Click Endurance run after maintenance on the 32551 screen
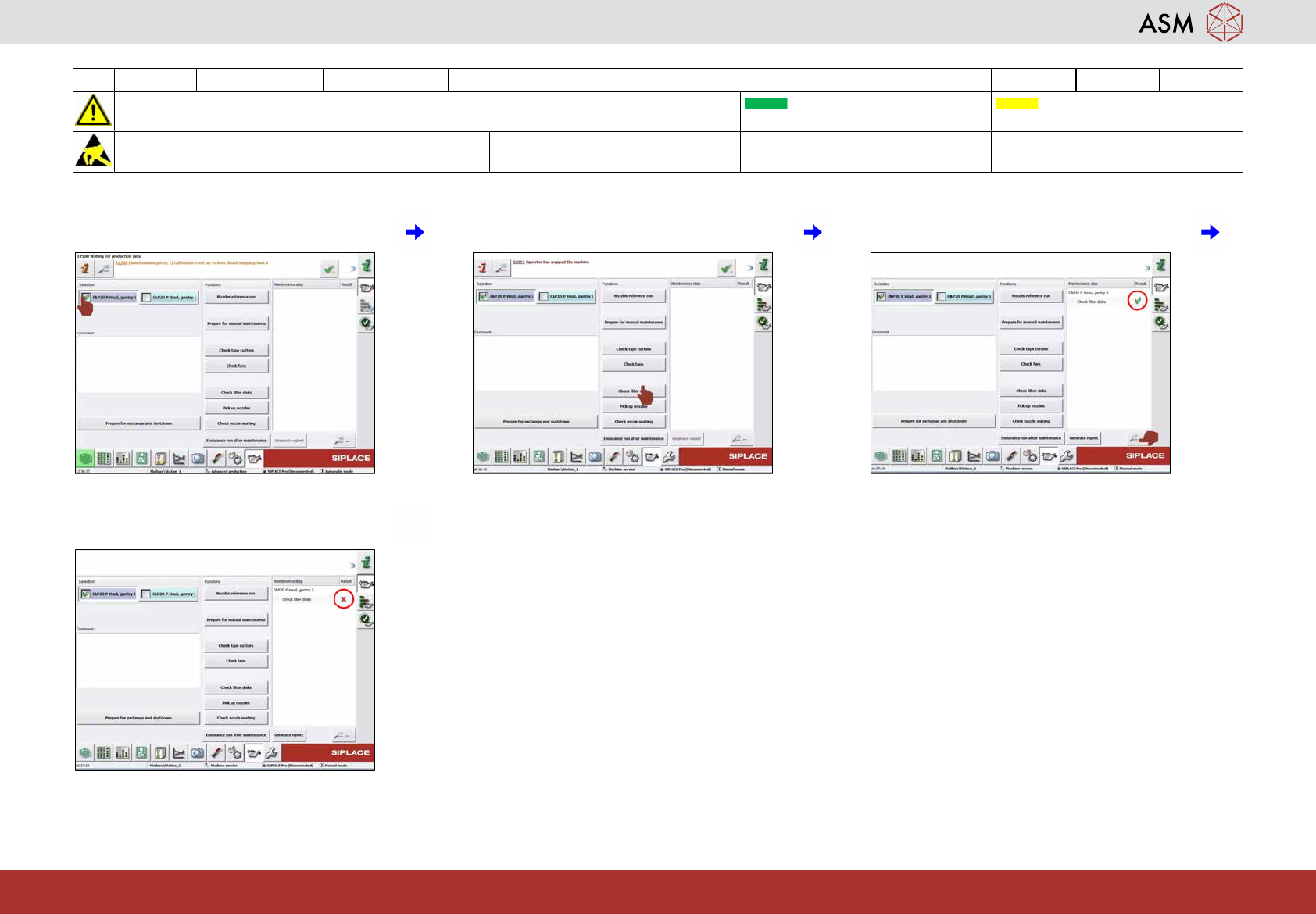Image resolution: width=1316 pixels, height=914 pixels. click(634, 439)
